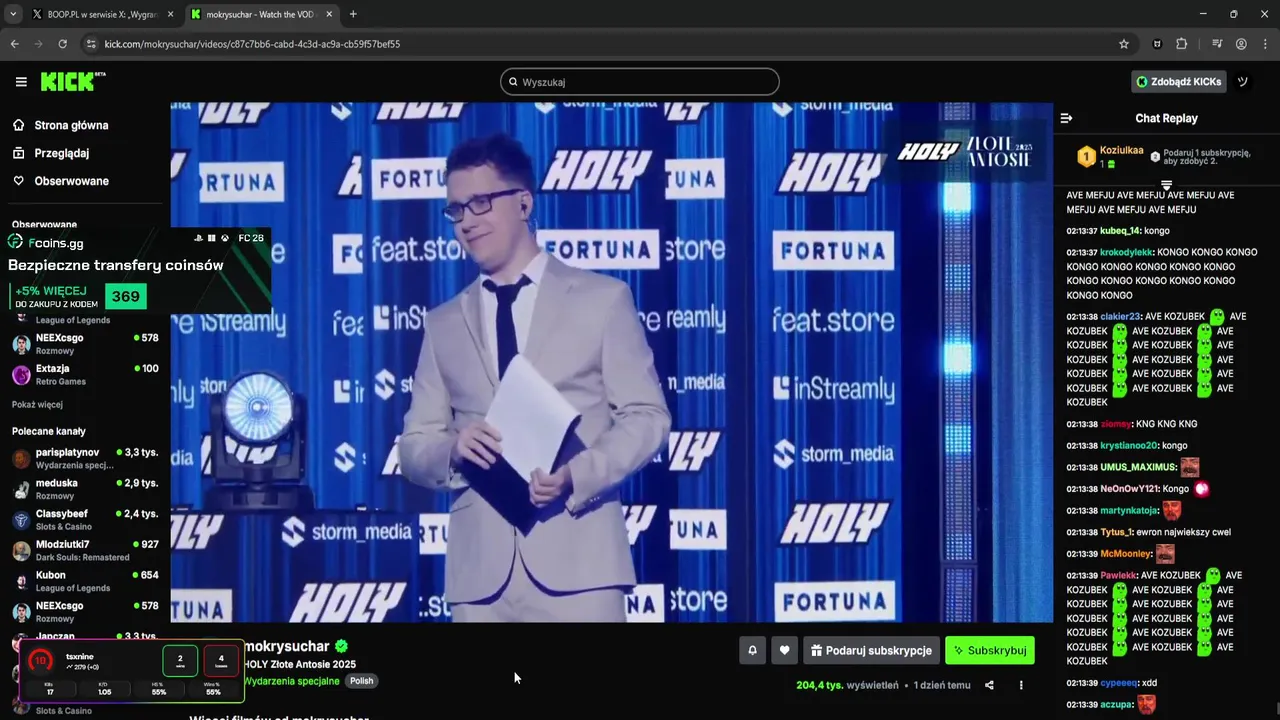Image resolution: width=1280 pixels, height=720 pixels.
Task: Click the Chat Replay header
Action: coord(1166,118)
